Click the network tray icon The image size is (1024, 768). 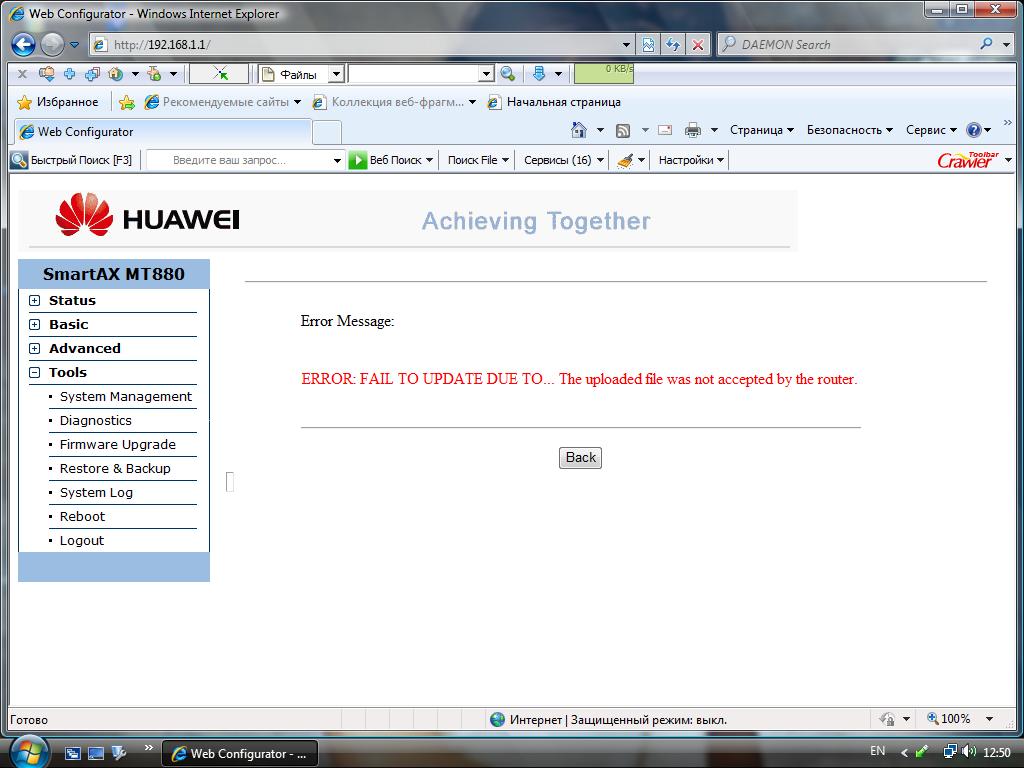951,752
